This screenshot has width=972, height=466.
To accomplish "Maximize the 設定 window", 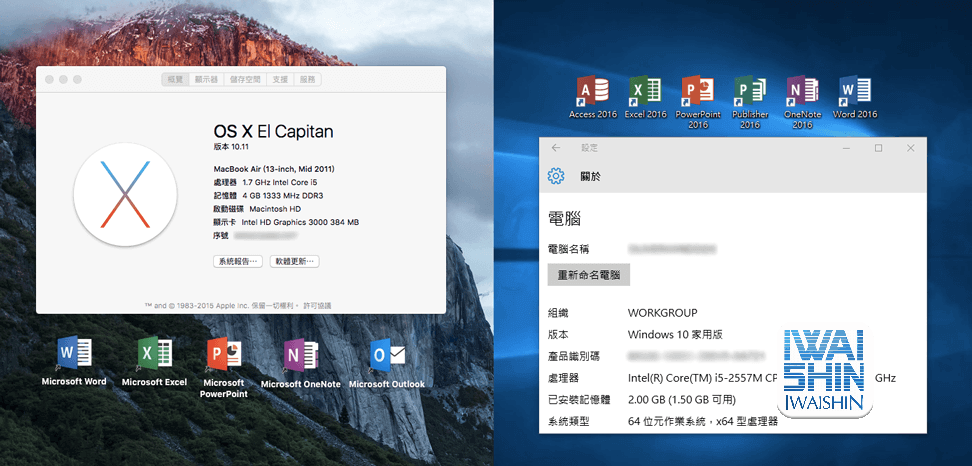I will pos(878,148).
